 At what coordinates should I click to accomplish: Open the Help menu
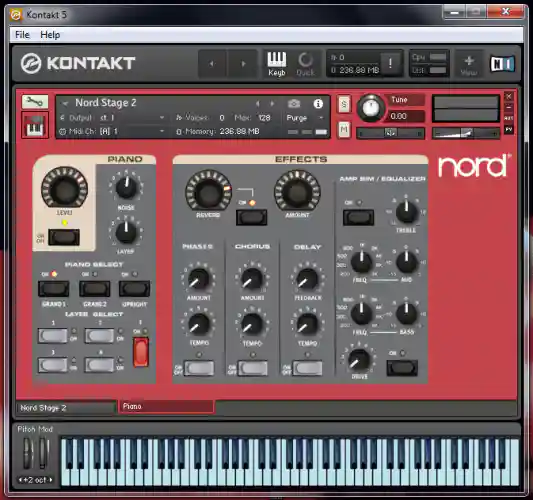click(x=50, y=35)
